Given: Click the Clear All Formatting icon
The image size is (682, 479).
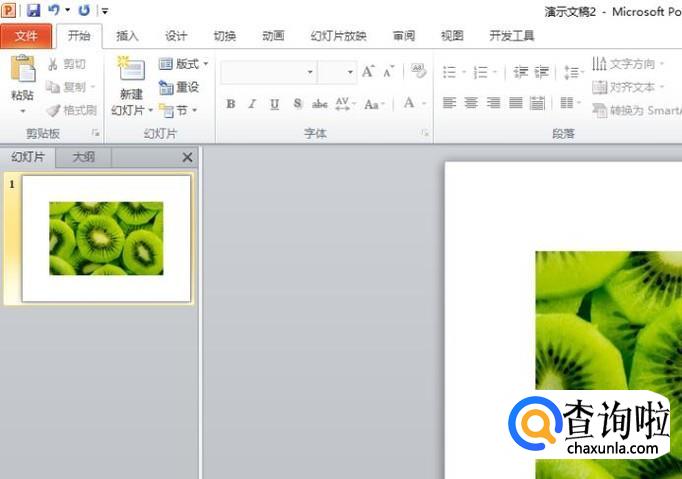Looking at the screenshot, I should pos(418,71).
